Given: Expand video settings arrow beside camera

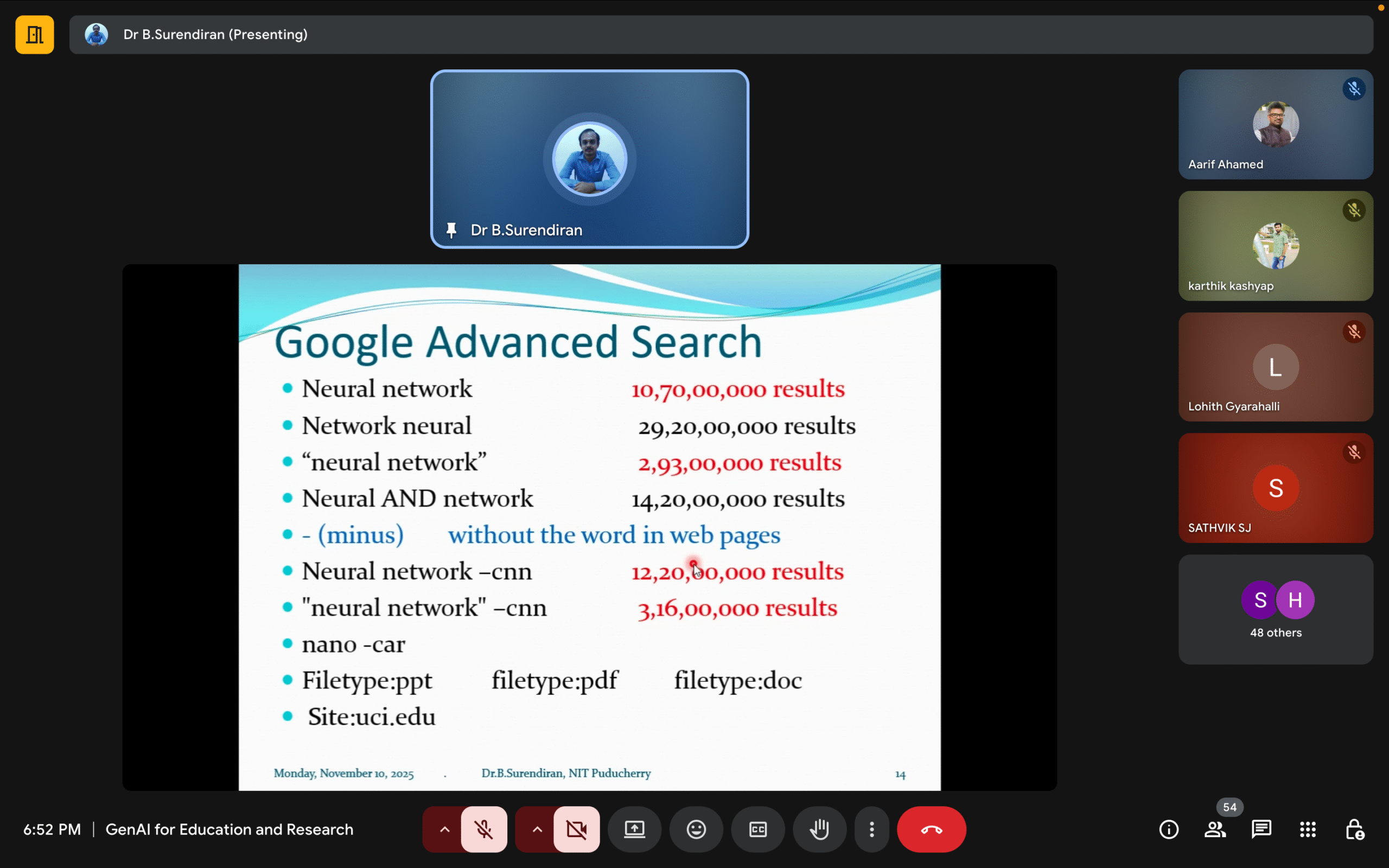Looking at the screenshot, I should click(537, 829).
